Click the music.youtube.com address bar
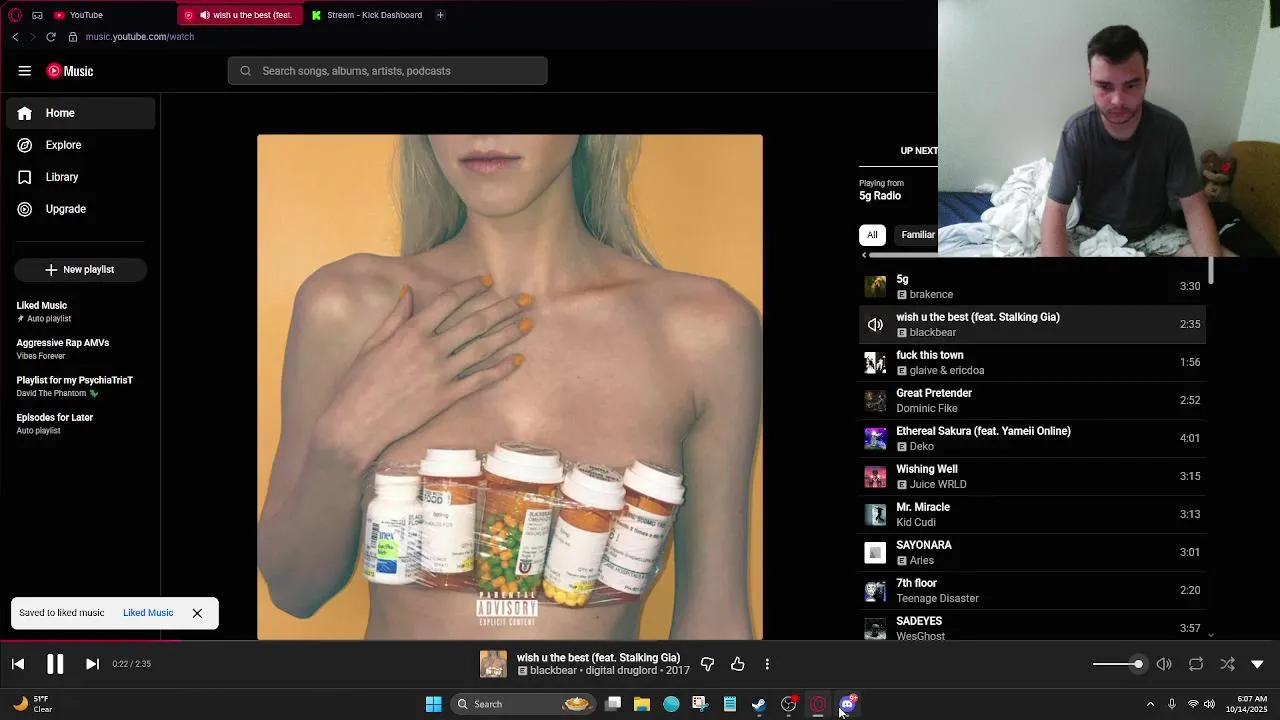 coord(140,37)
